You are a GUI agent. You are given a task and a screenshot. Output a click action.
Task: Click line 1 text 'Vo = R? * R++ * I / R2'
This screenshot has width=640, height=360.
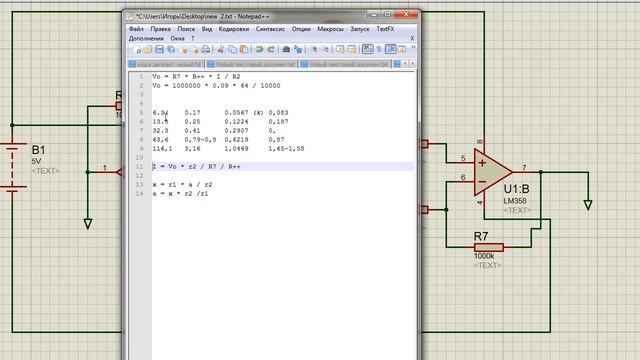196,77
